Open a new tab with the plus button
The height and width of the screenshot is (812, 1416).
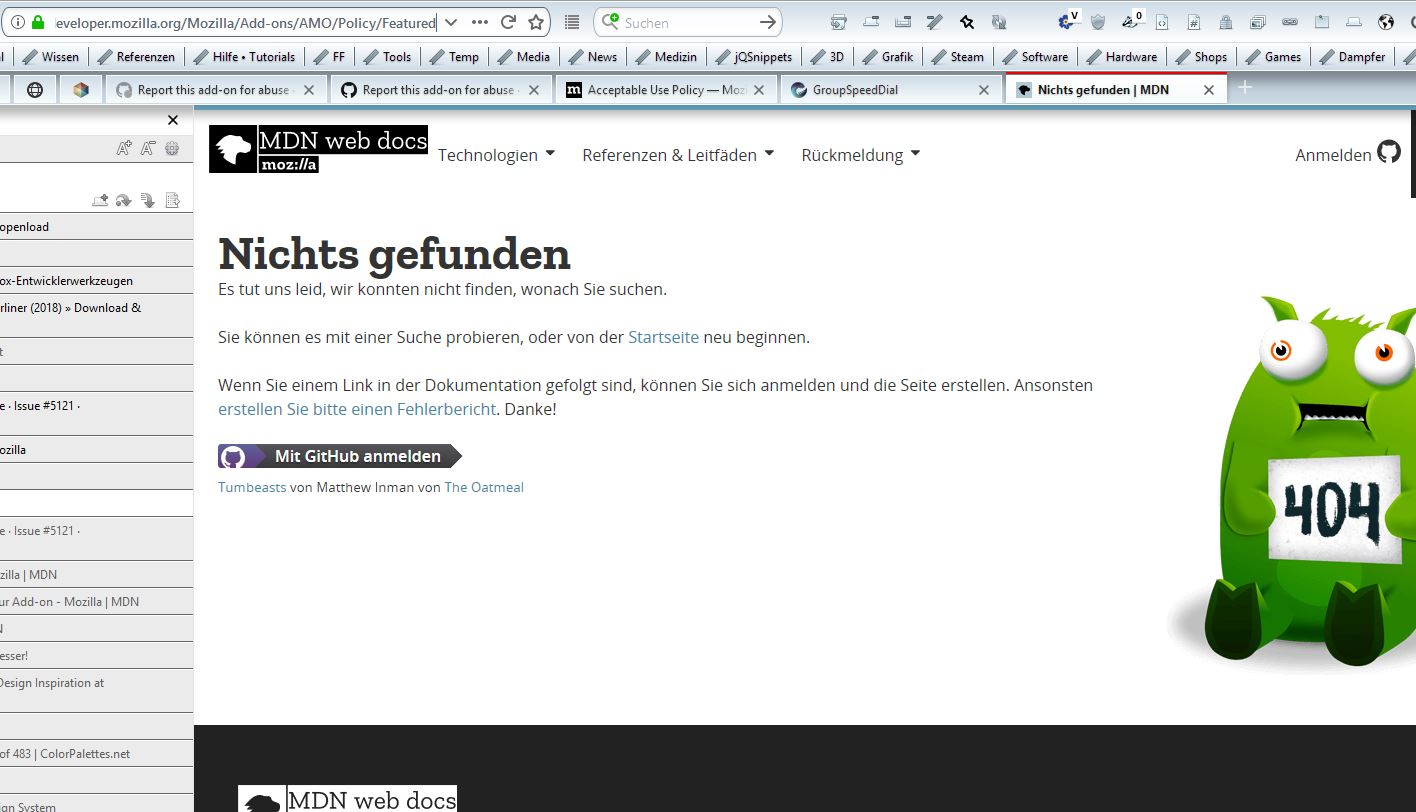(x=1245, y=88)
